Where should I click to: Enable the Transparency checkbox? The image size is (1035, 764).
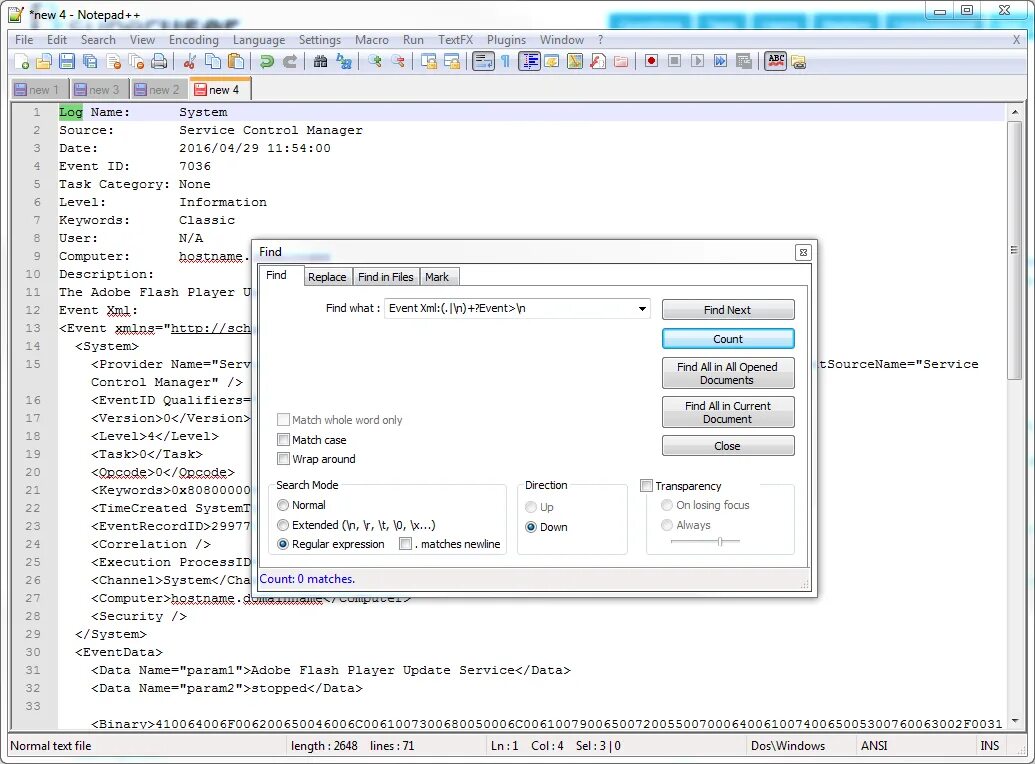click(647, 486)
